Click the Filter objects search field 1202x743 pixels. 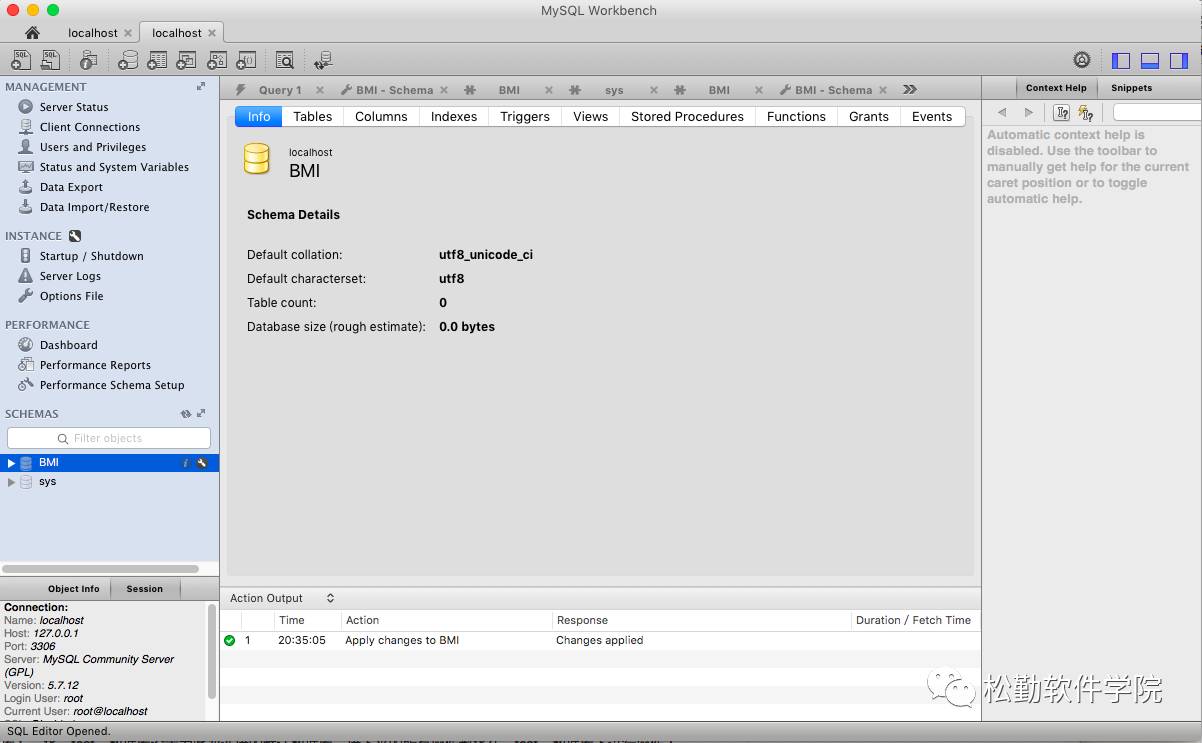(x=109, y=438)
